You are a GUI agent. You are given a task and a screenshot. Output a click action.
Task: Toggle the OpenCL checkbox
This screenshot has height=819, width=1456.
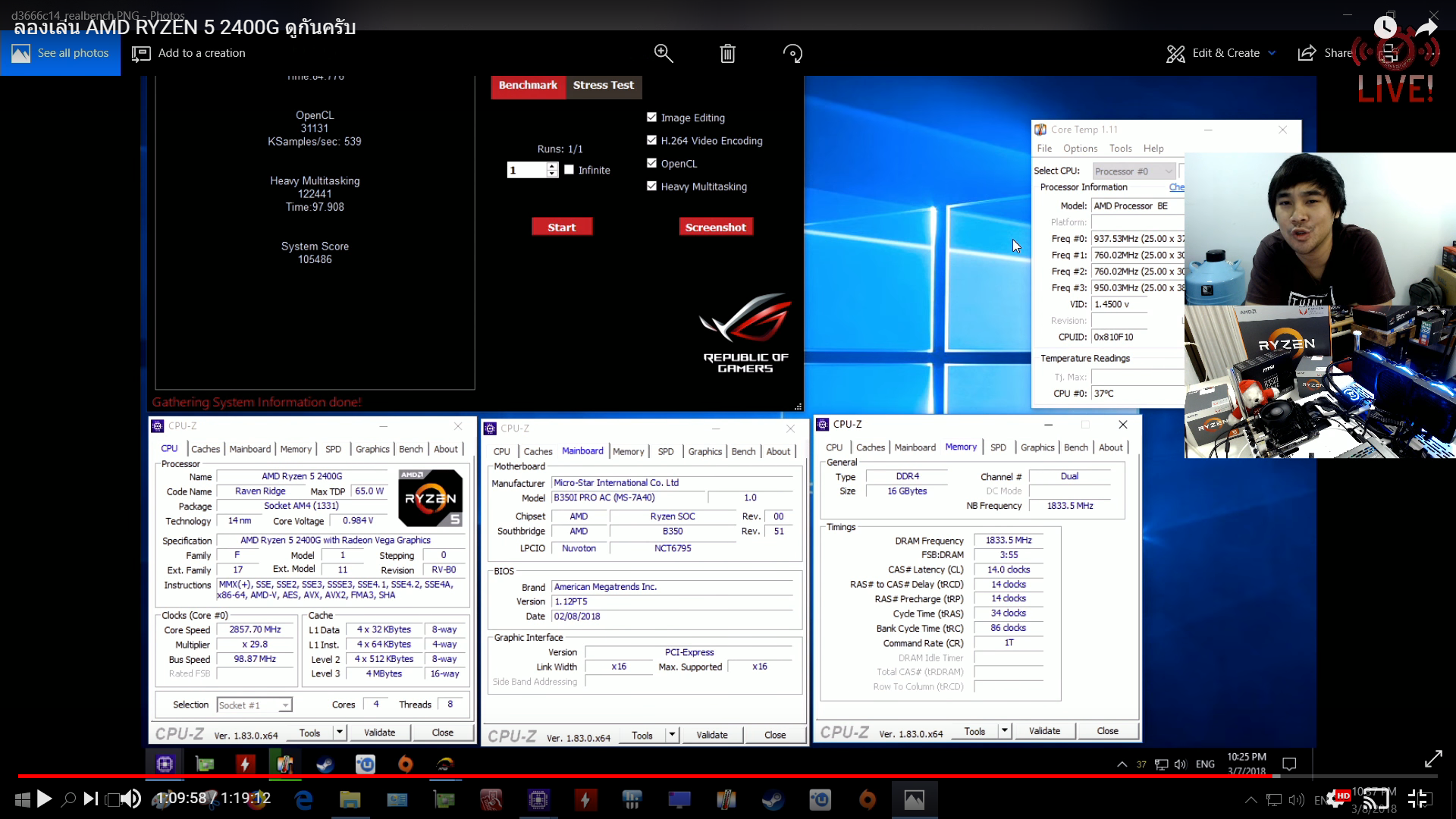pyautogui.click(x=651, y=163)
